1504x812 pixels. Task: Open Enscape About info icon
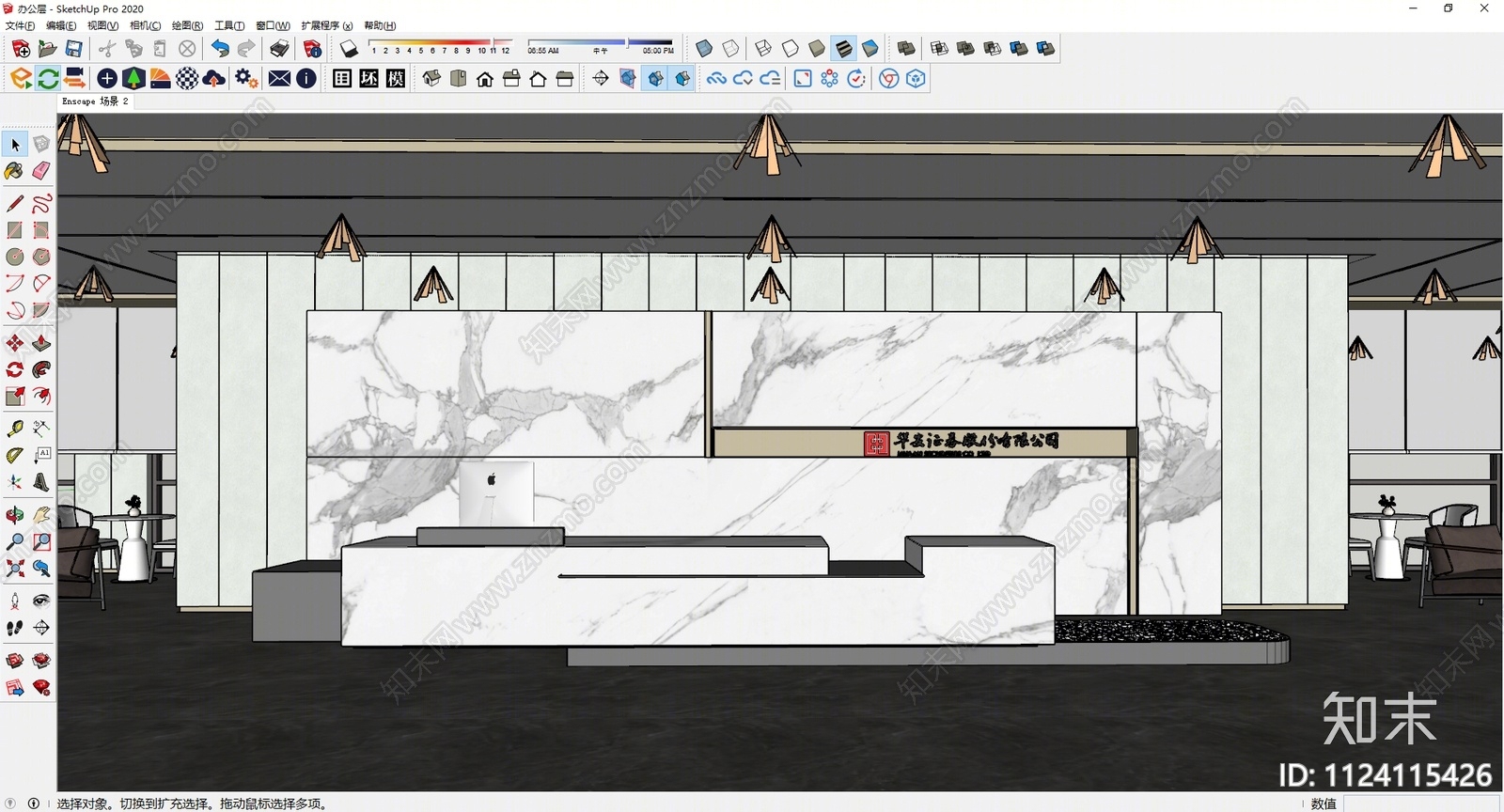306,79
